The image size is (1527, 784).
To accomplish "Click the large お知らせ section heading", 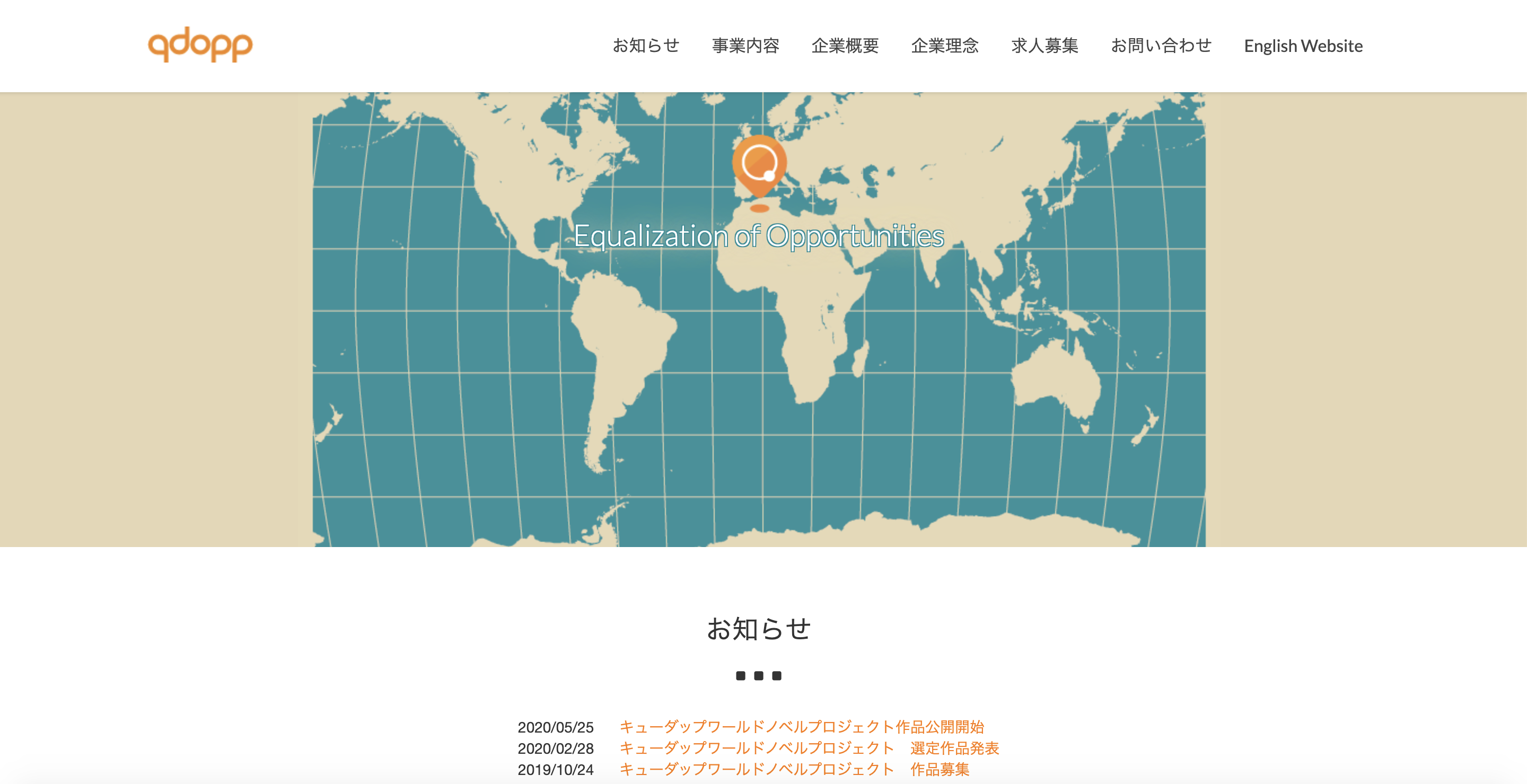I will click(x=759, y=629).
